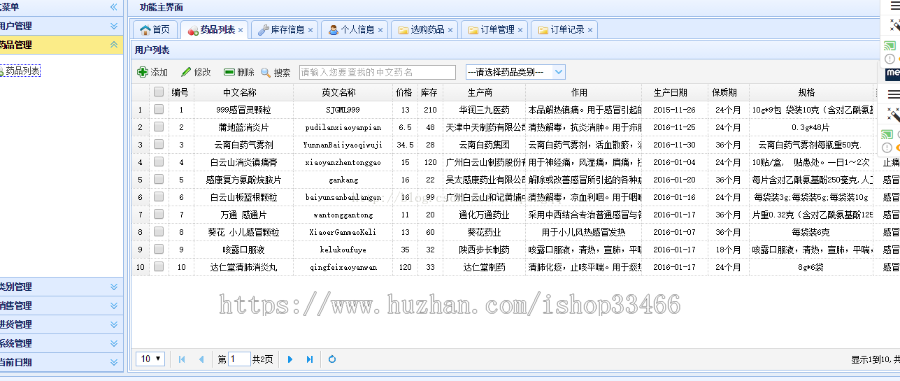Sort by 保质期 column header
900x381 pixels.
coord(728,92)
